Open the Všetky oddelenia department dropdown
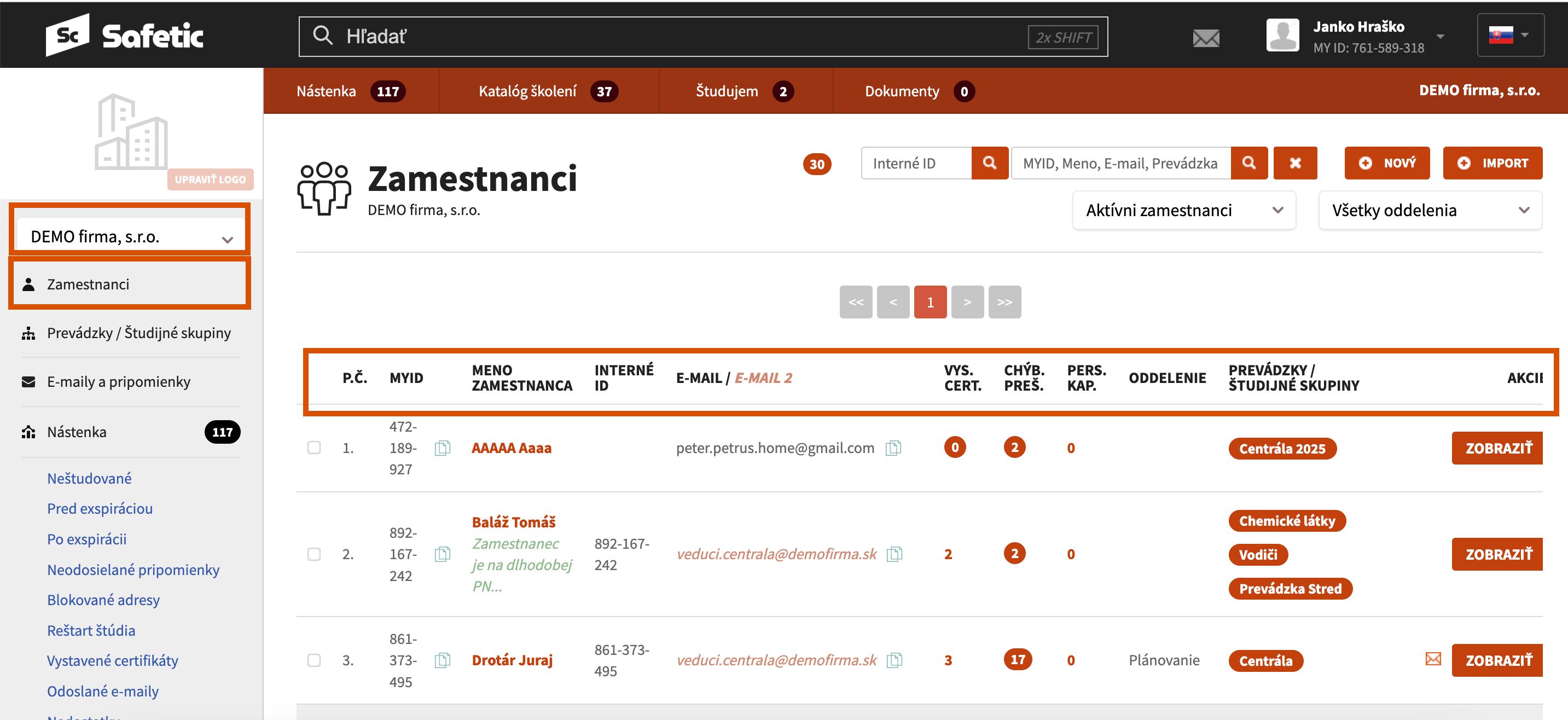This screenshot has width=1568, height=720. 1430,210
